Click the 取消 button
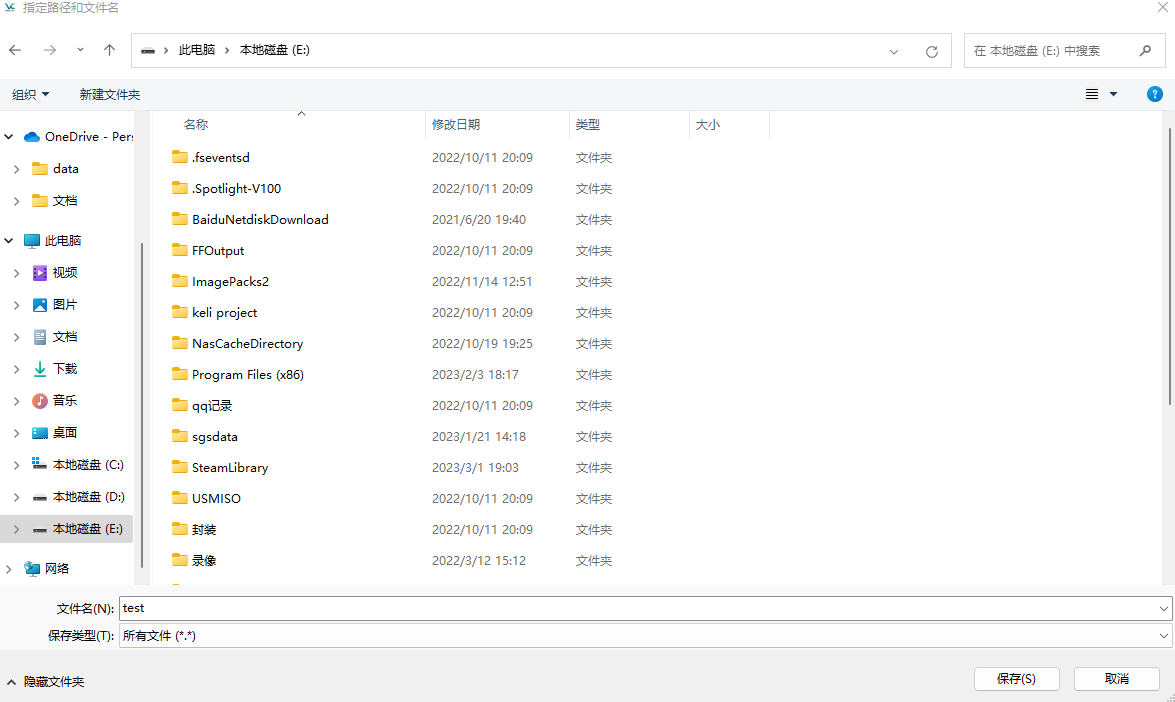1175x702 pixels. click(1116, 679)
